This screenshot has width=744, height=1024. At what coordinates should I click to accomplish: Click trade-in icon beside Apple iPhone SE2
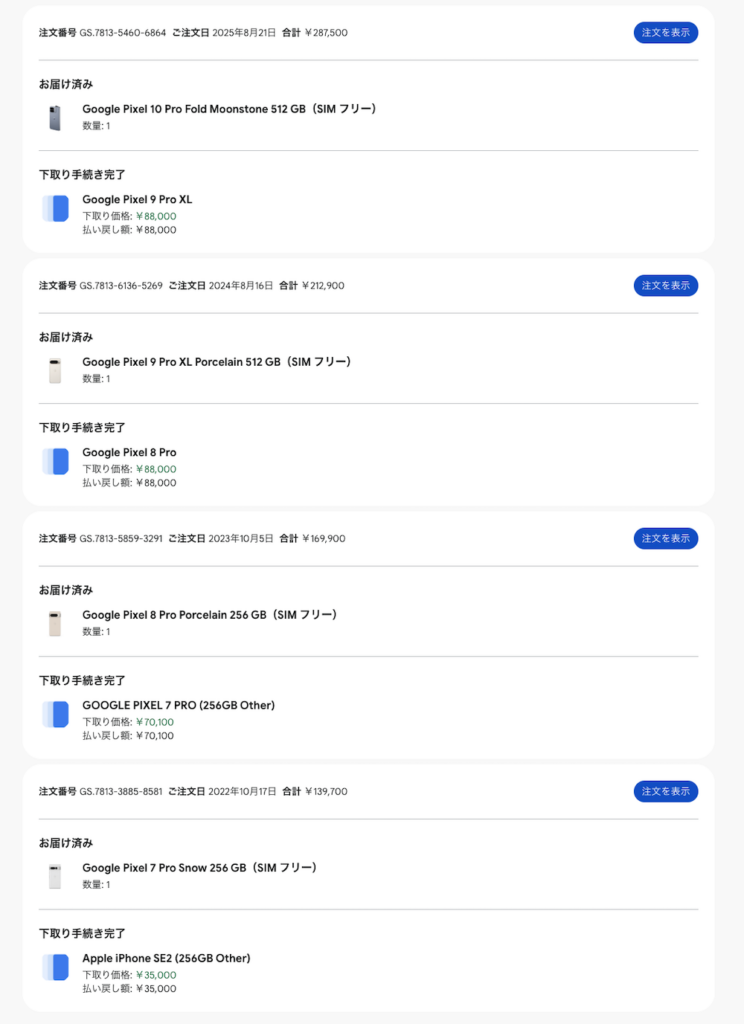tap(55, 967)
